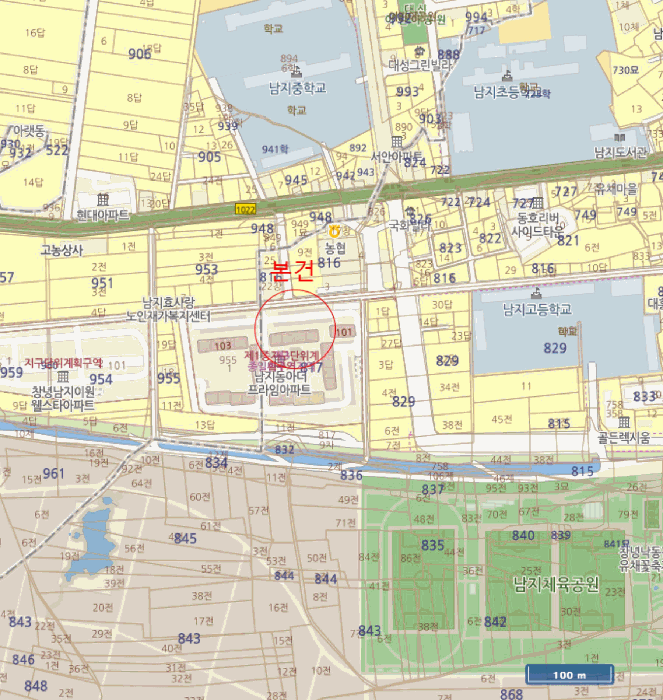
Task: Click parcel number 522
Action: (x=57, y=150)
